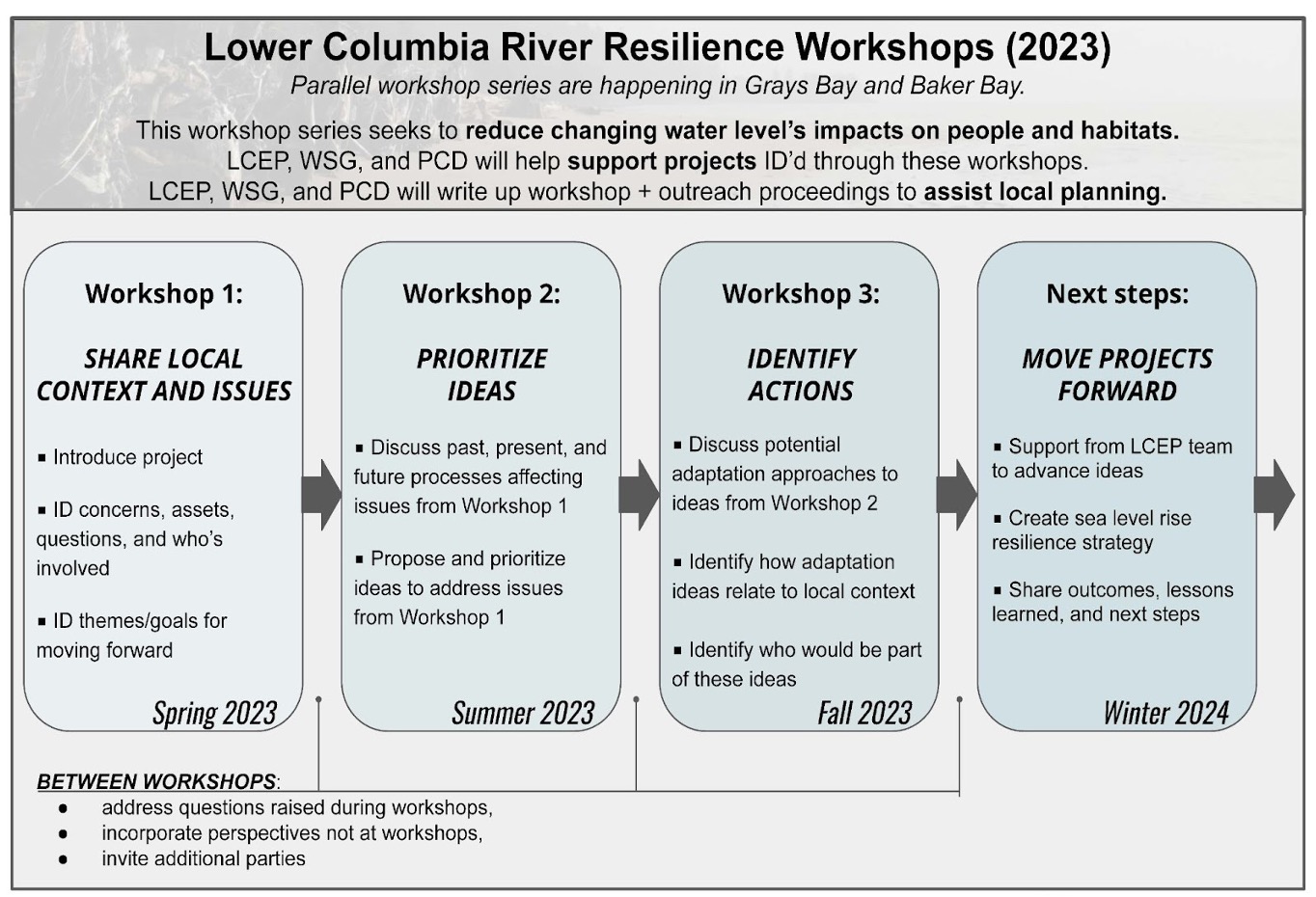
Task: Click the 'Winter 2024' date label
Action: pyautogui.click(x=1165, y=713)
